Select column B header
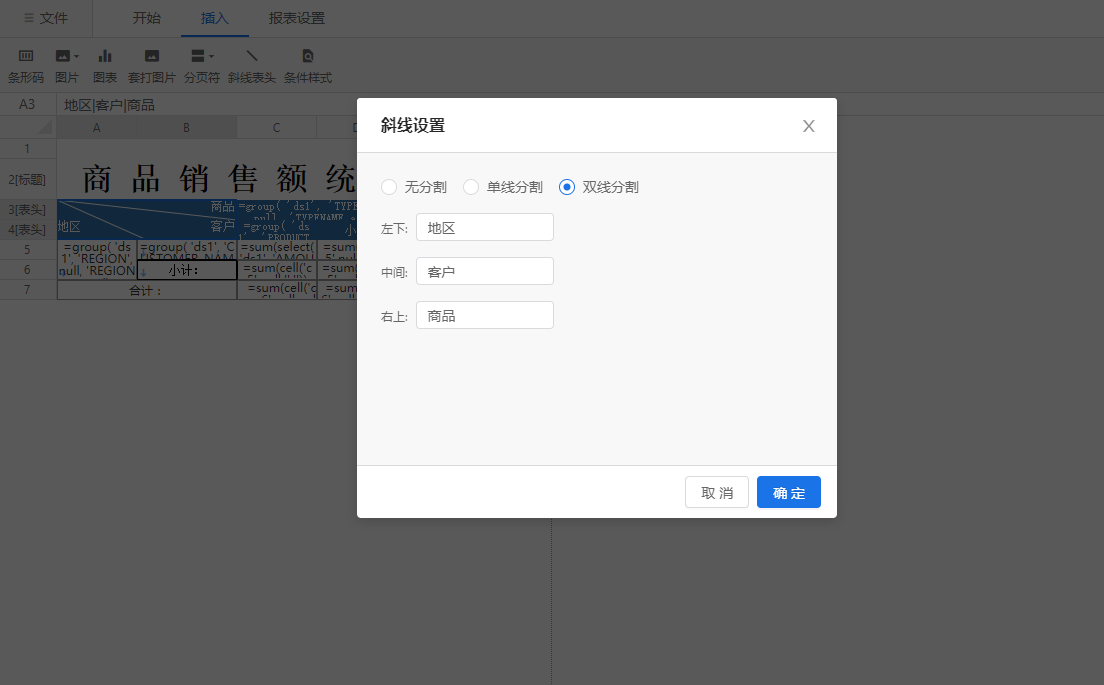The height and width of the screenshot is (685, 1104). pyautogui.click(x=187, y=127)
